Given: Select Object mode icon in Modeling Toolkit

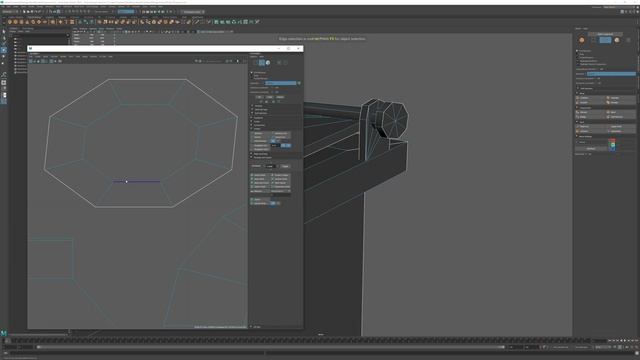Looking at the screenshot, I should pos(582,40).
